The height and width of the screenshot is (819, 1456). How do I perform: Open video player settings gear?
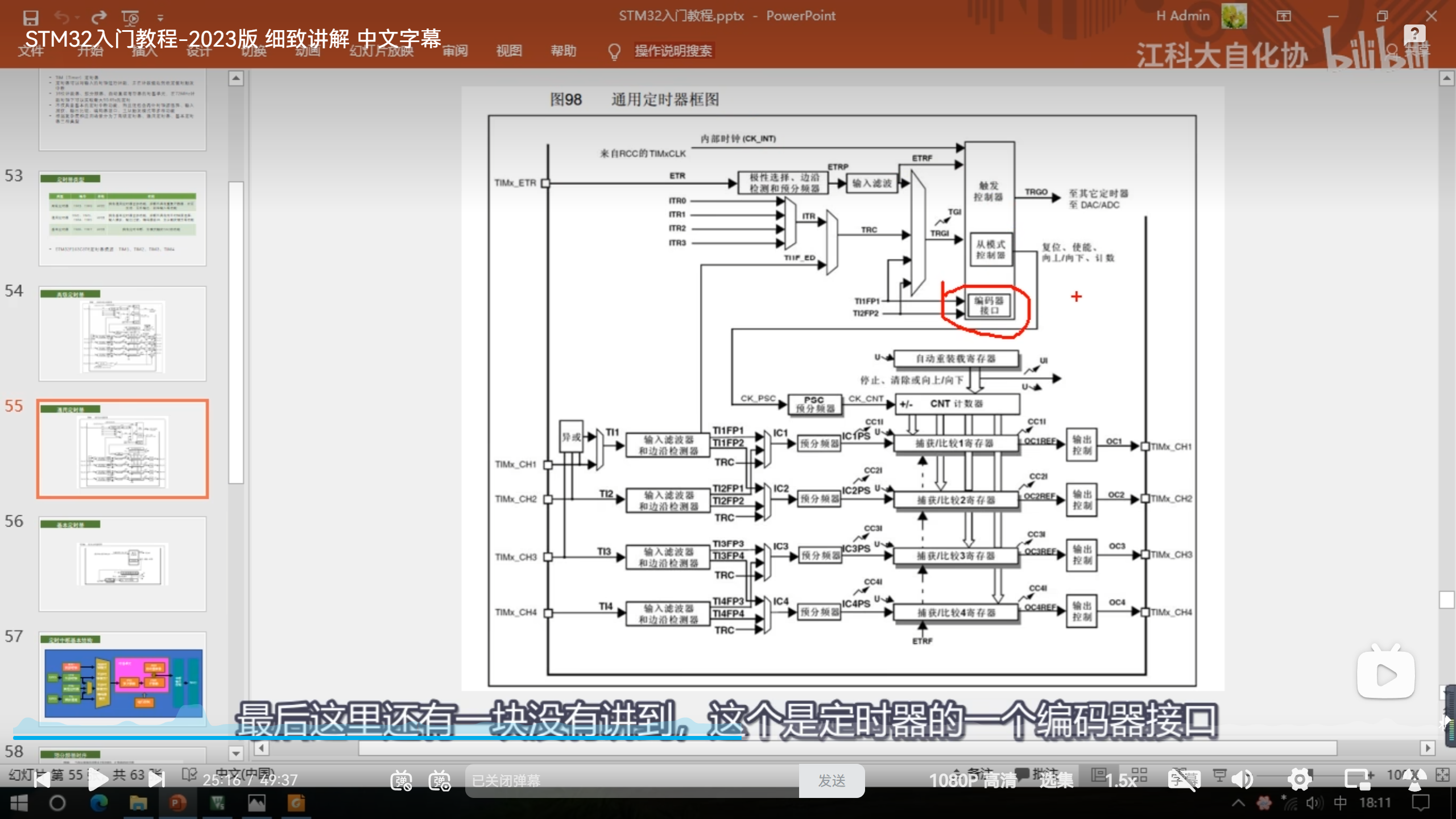coord(1300,780)
